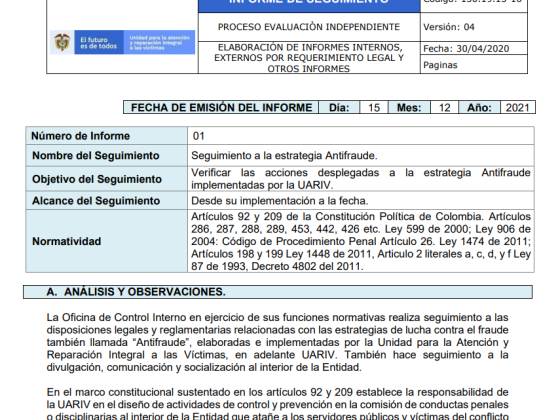Image resolution: width=560 pixels, height=420 pixels.
Task: Click line 'divulgación, comunicación y socialización'
Action: [x=204, y=367]
